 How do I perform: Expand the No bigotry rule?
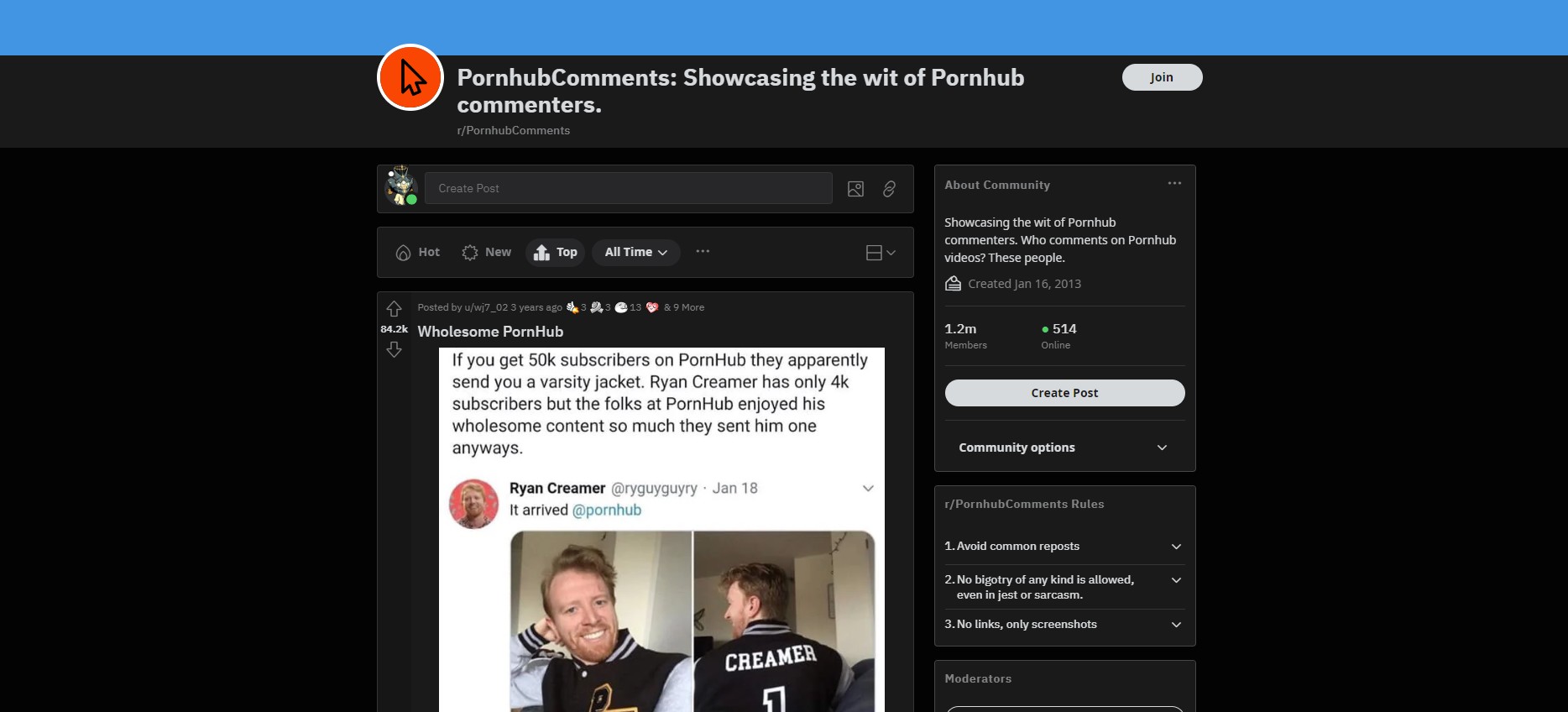(1064, 587)
